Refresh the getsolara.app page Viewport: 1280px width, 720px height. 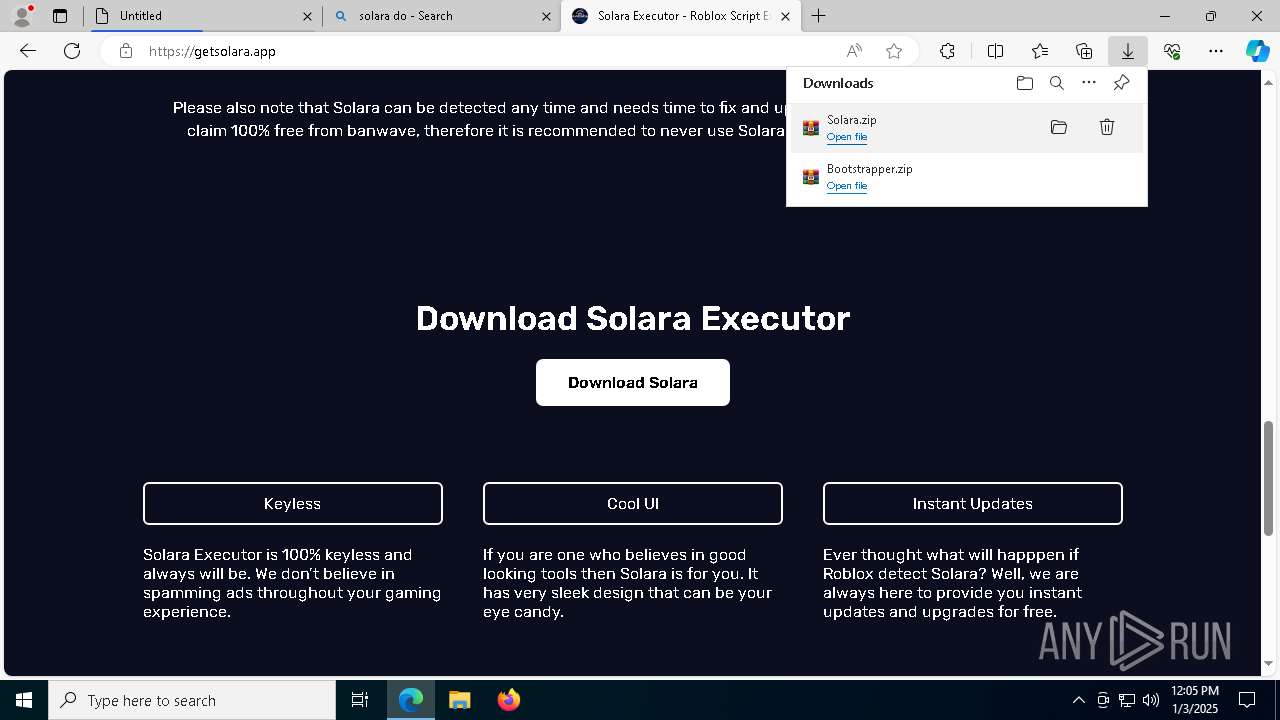(x=72, y=51)
